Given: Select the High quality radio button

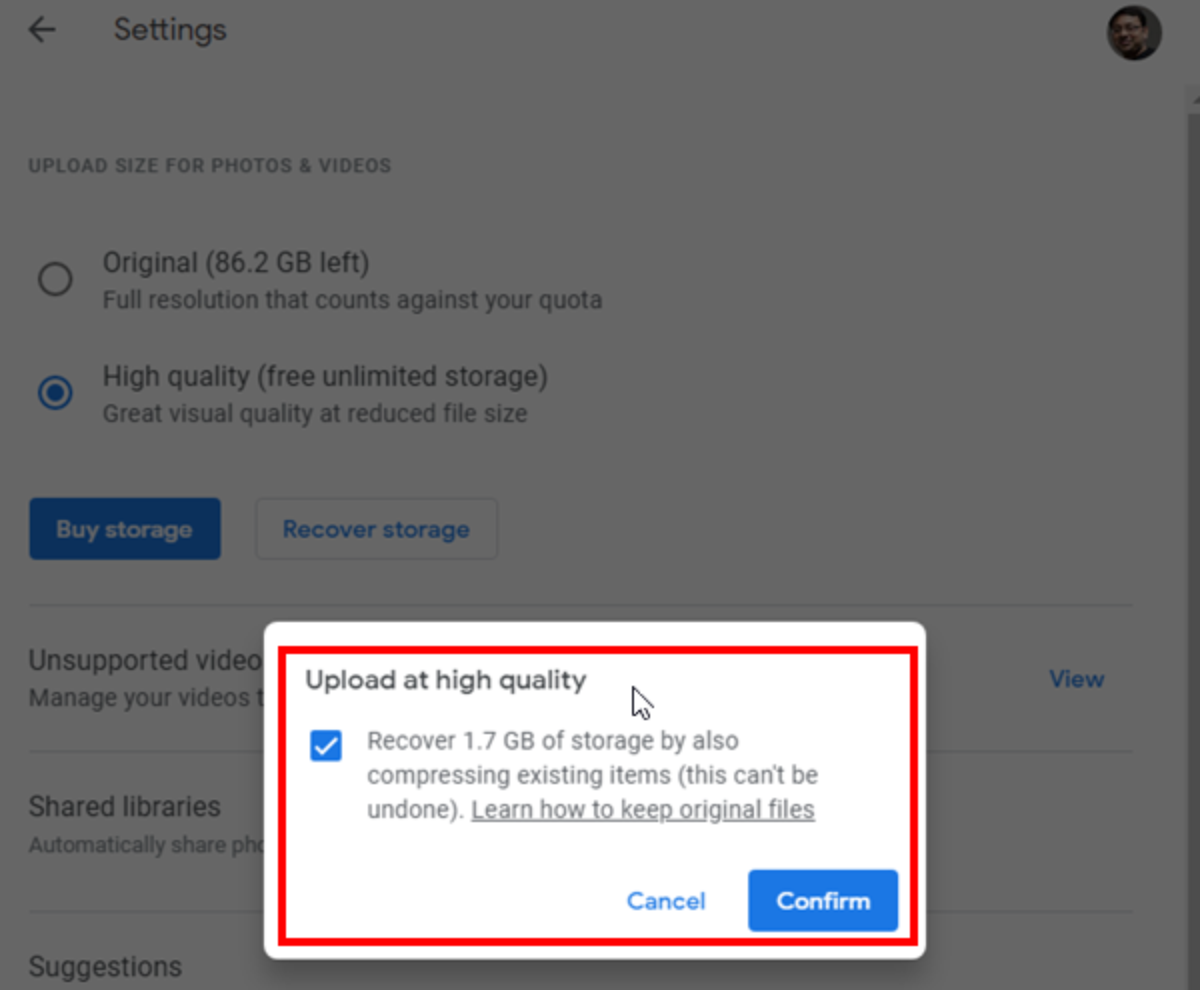Looking at the screenshot, I should pos(55,393).
